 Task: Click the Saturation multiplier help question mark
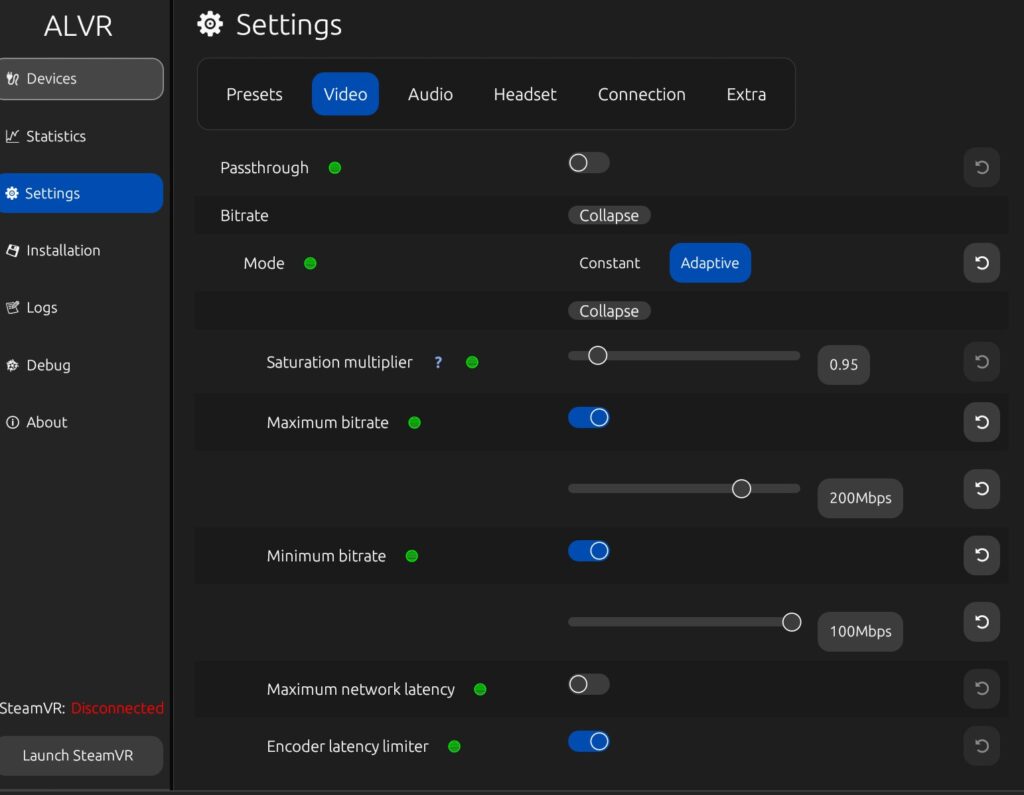coord(438,362)
